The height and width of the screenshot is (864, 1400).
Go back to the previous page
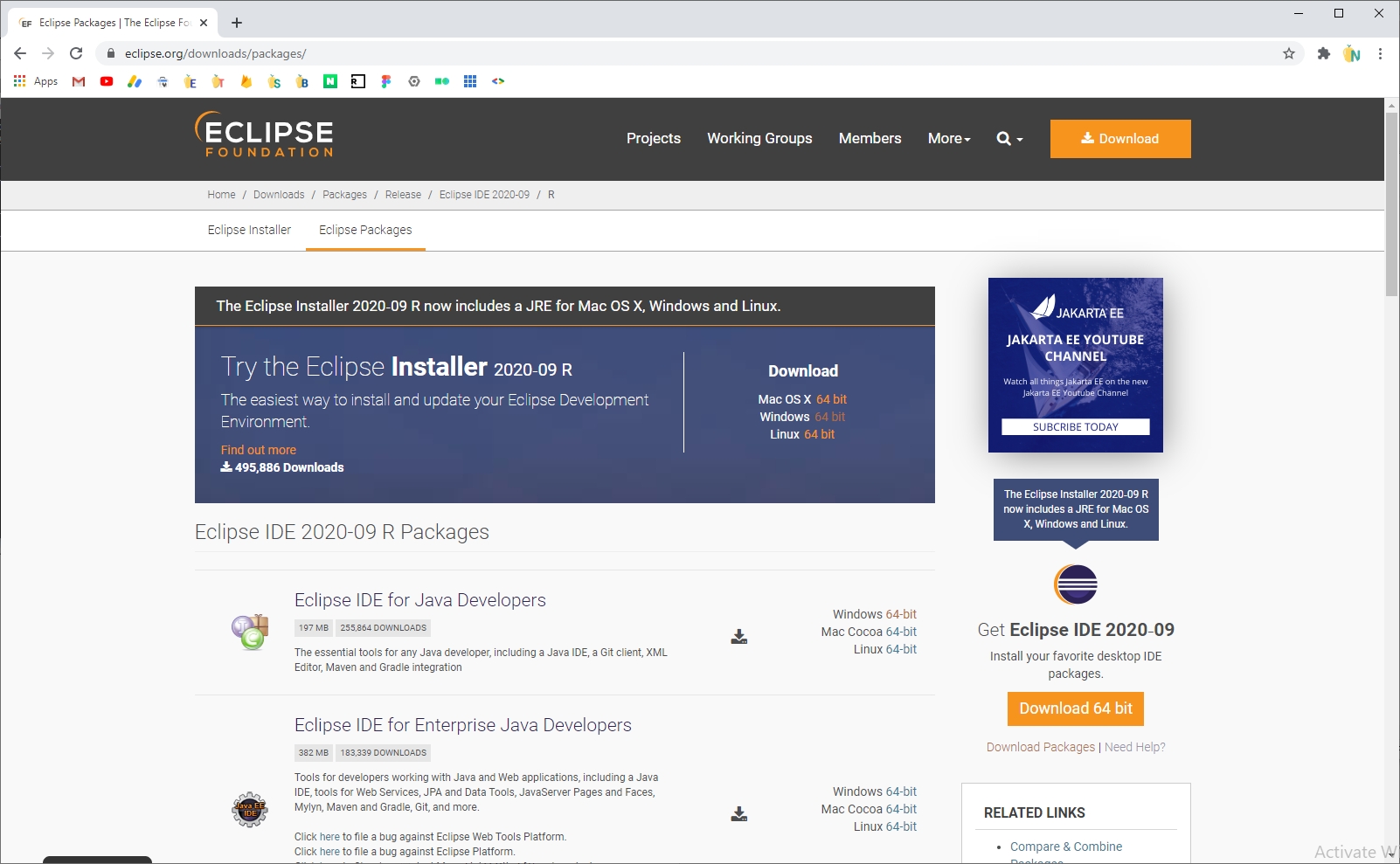(20, 53)
